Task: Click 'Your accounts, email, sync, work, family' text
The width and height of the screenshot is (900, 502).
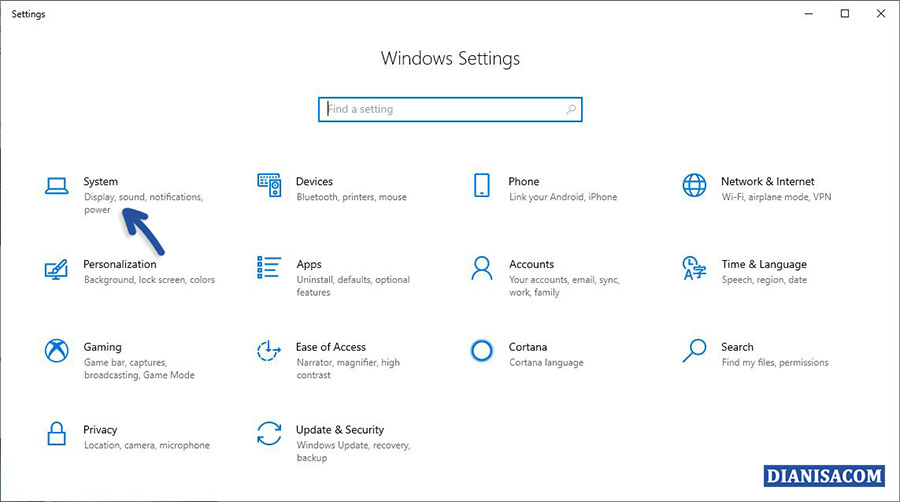Action: pos(564,286)
